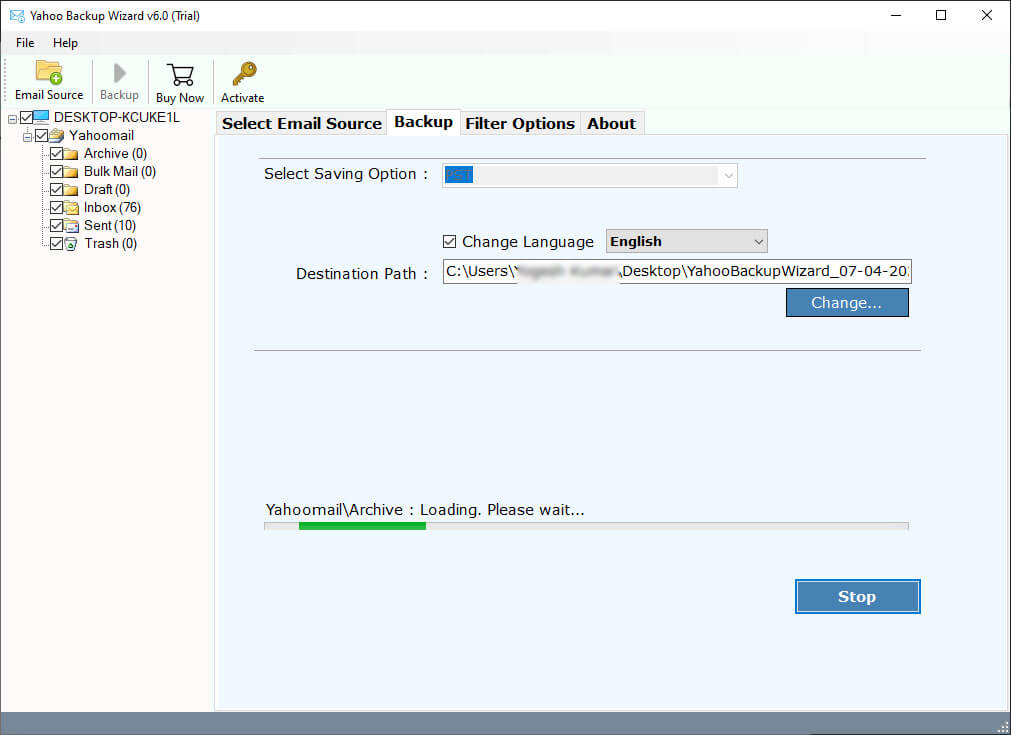
Task: Click the Backup play toolbar icon
Action: click(x=119, y=73)
